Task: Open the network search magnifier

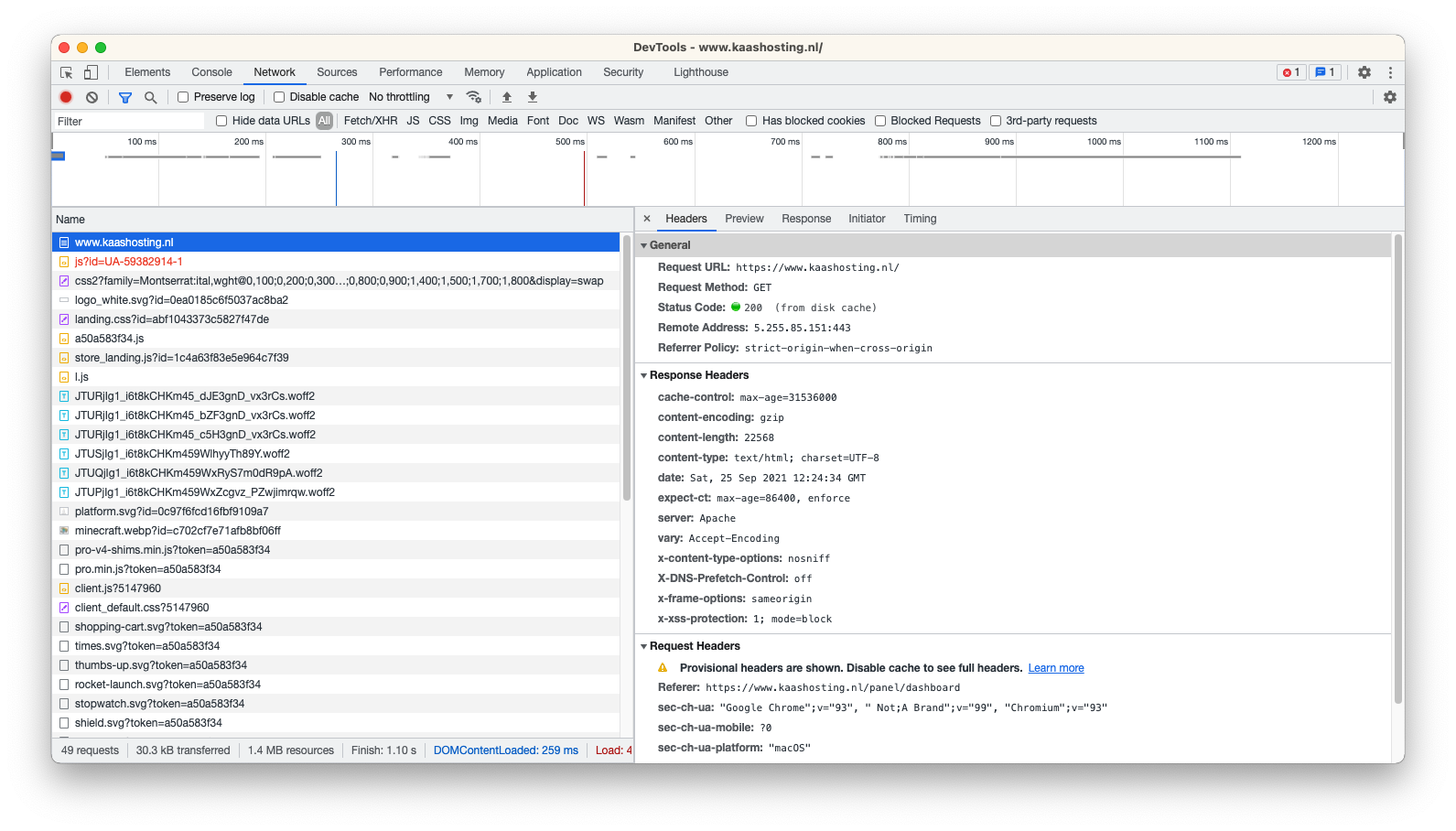Action: [151, 97]
